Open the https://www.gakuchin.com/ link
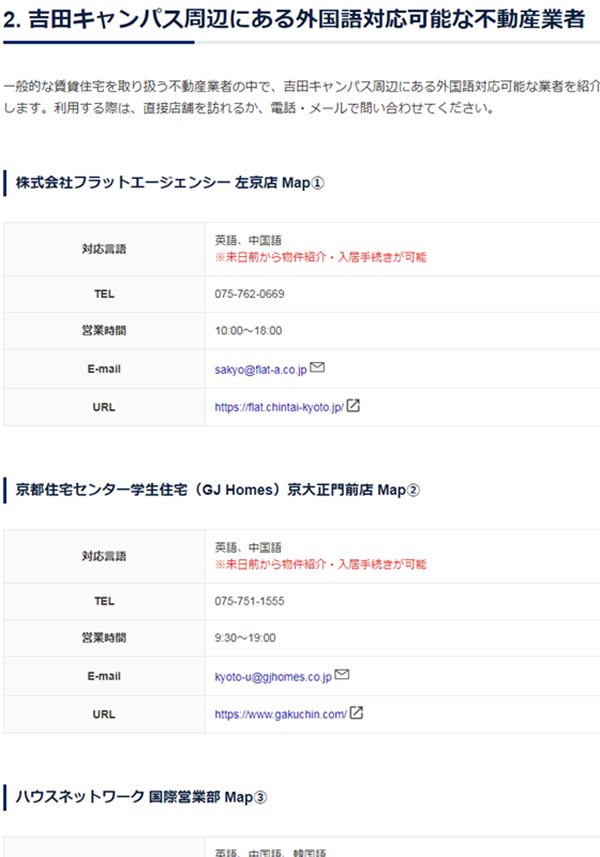 pyautogui.click(x=281, y=714)
